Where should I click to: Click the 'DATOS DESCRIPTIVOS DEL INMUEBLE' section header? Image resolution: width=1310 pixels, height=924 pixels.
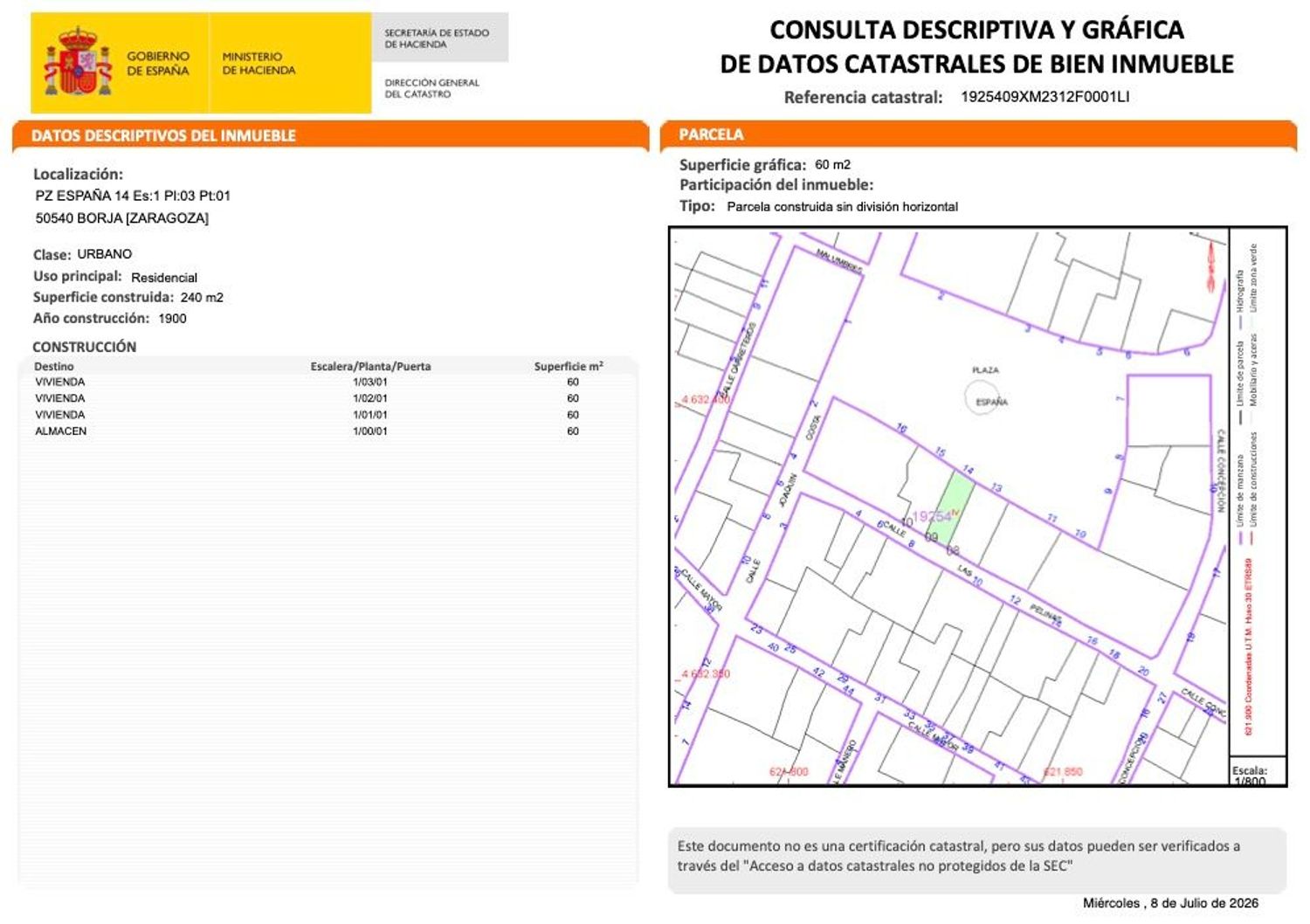coord(163,135)
